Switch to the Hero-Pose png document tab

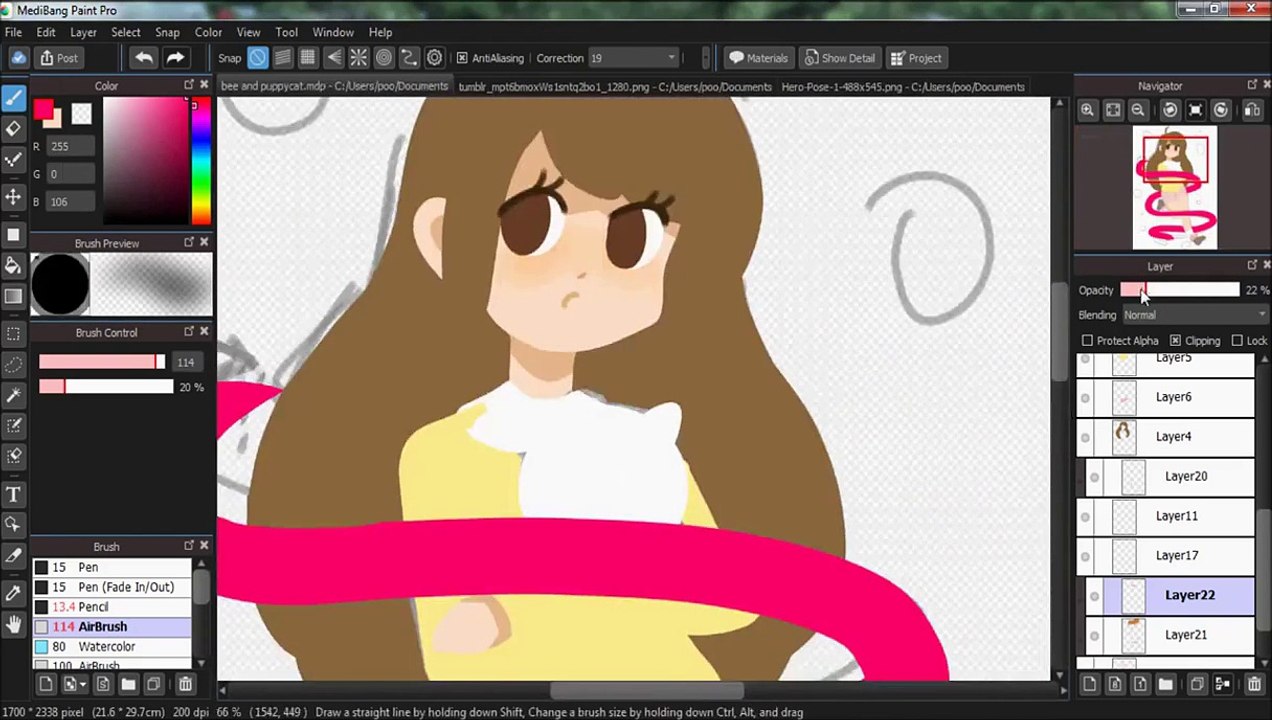point(903,87)
